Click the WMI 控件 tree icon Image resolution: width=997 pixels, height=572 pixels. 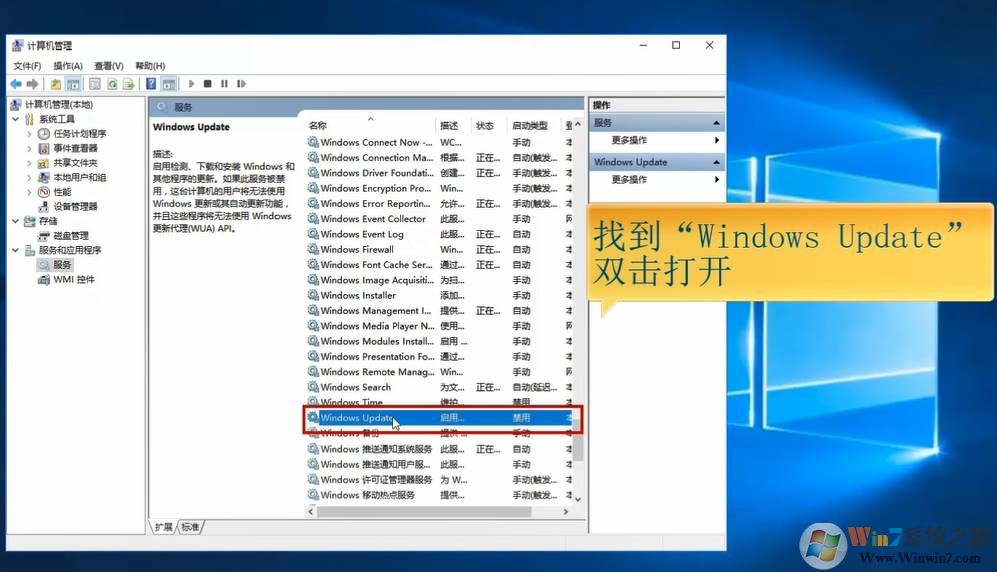click(x=44, y=280)
